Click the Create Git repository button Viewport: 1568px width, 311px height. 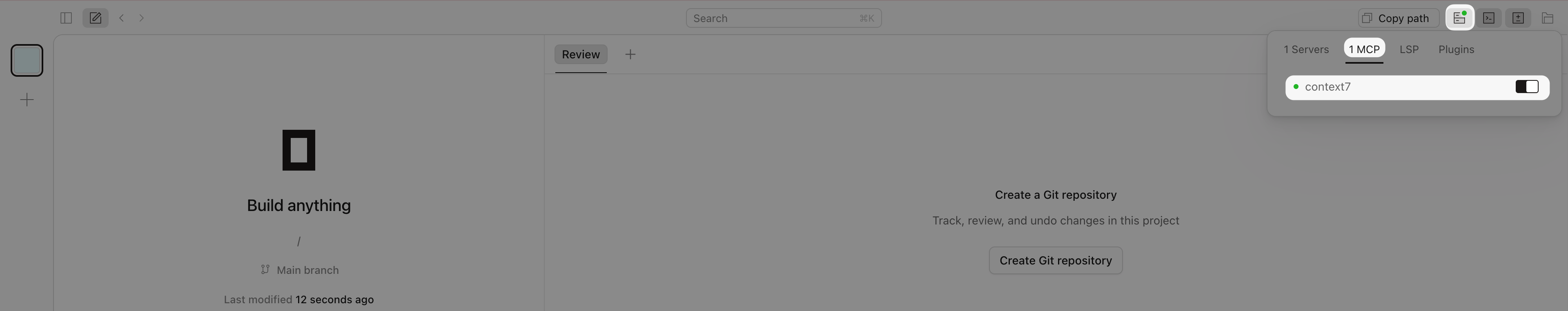coord(1056,260)
